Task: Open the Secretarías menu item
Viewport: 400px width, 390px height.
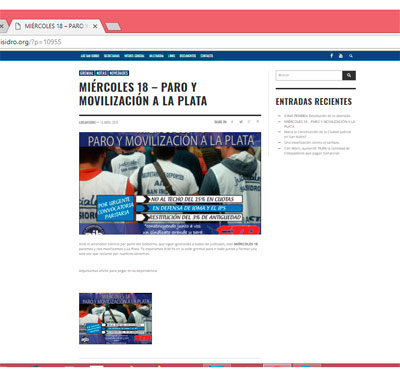Action: click(112, 56)
